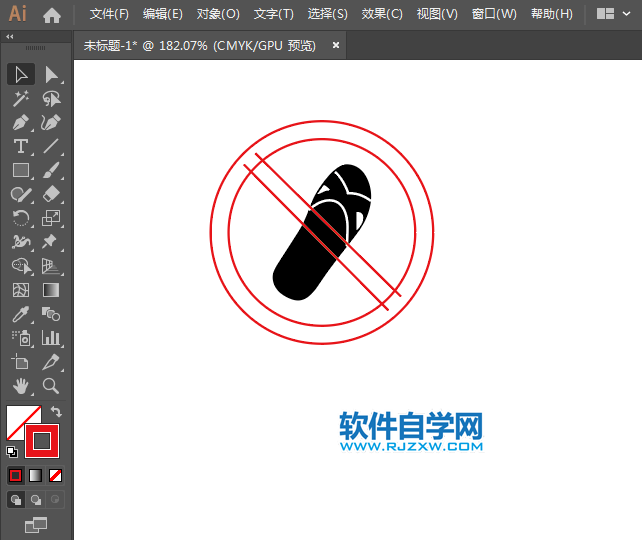Activate the Hand tool
The image size is (642, 540).
coord(21,386)
